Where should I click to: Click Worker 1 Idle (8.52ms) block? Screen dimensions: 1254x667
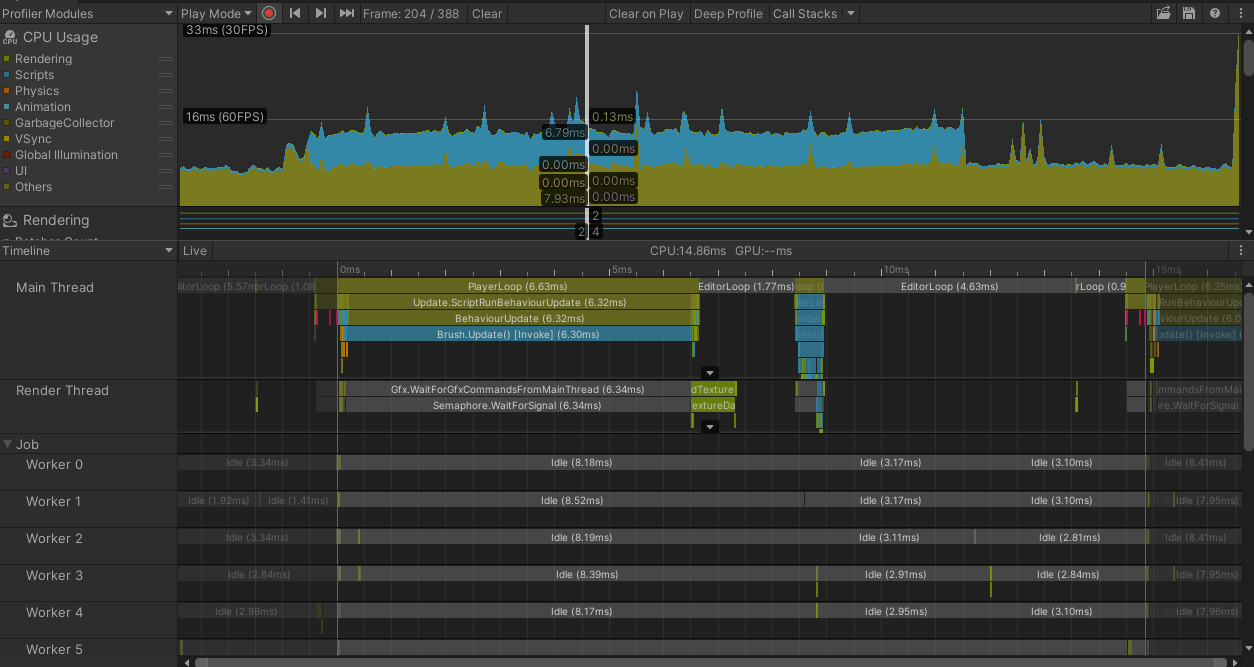pos(571,500)
